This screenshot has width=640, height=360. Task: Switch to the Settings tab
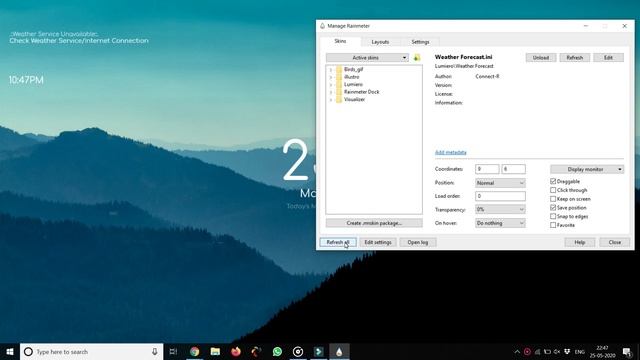420,42
